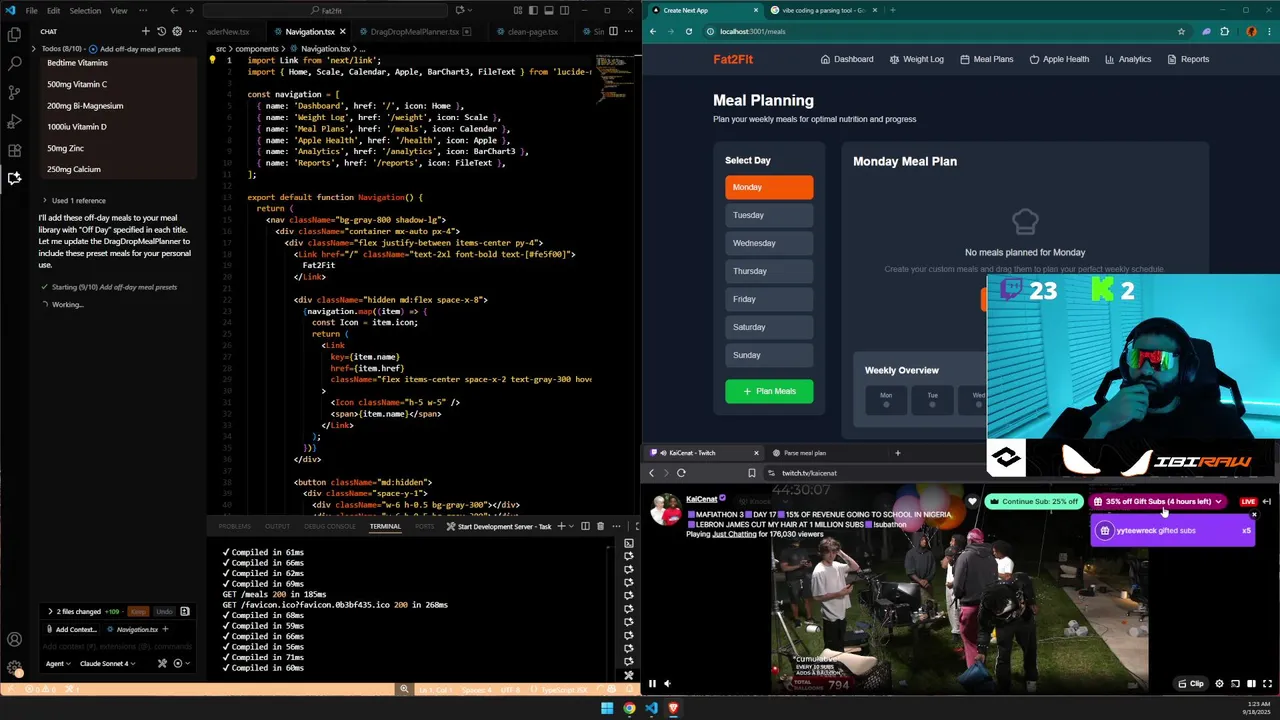Show chat history in Chat panel

click(161, 31)
